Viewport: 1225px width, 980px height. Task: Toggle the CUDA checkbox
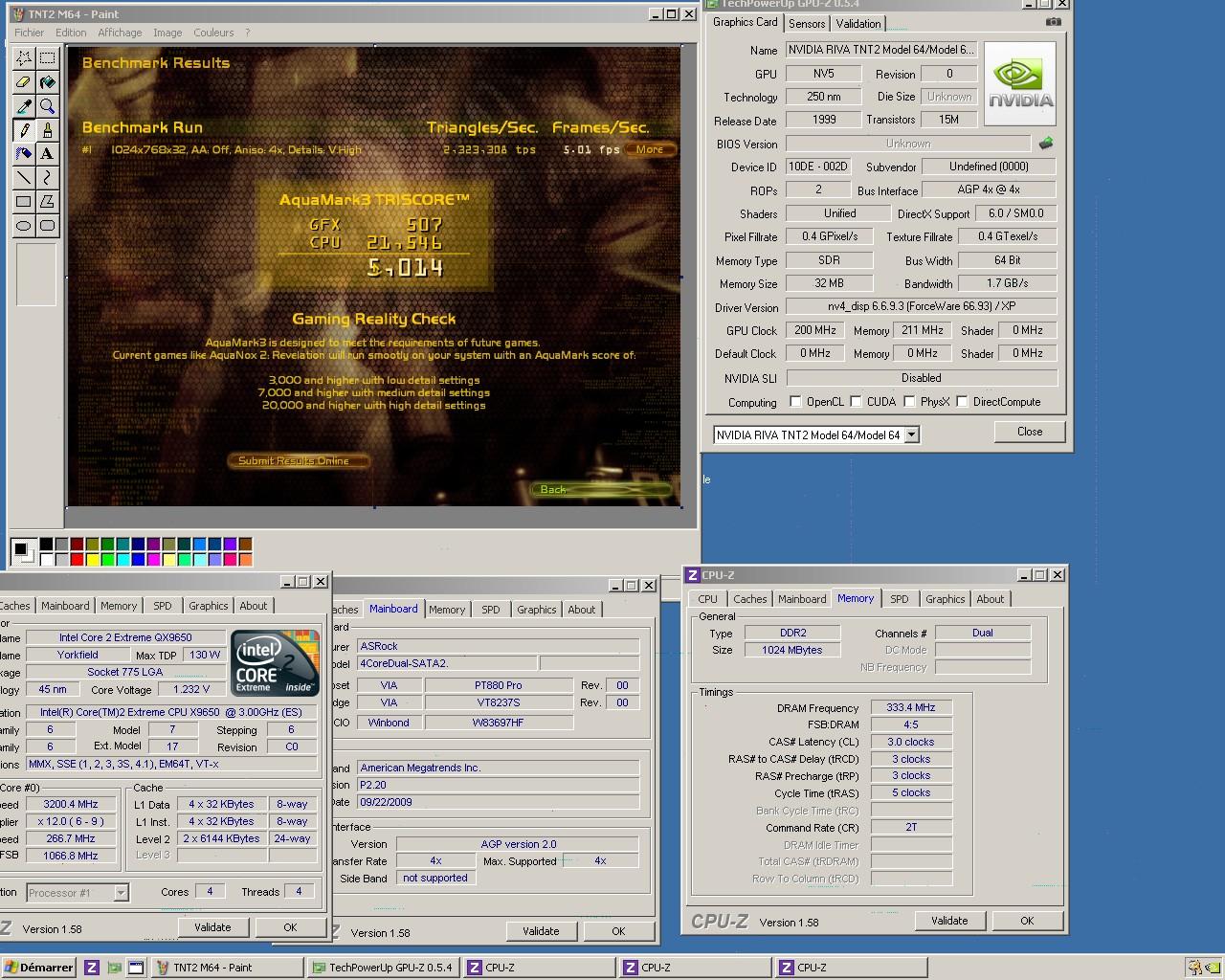pos(856,402)
